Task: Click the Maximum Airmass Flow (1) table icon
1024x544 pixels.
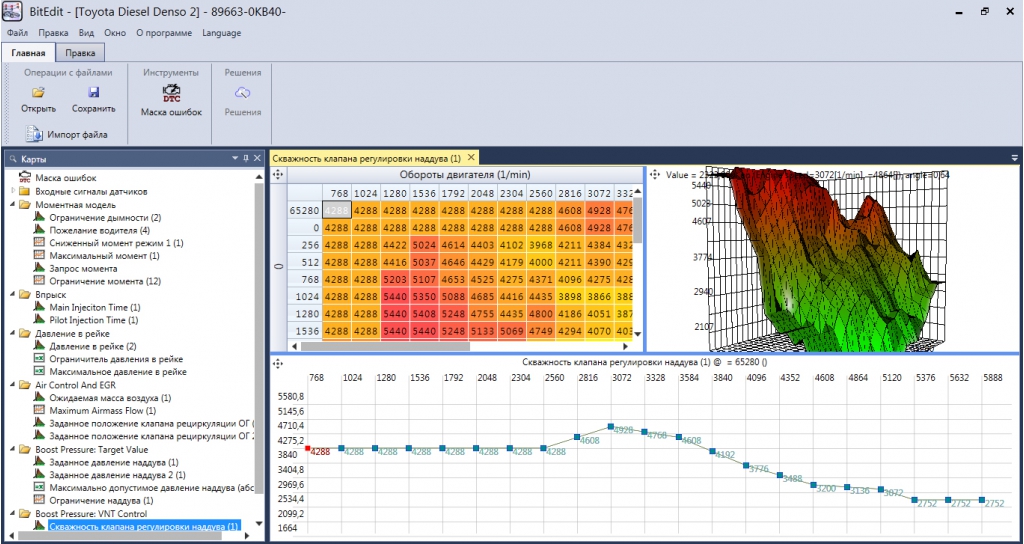Action: [x=39, y=410]
